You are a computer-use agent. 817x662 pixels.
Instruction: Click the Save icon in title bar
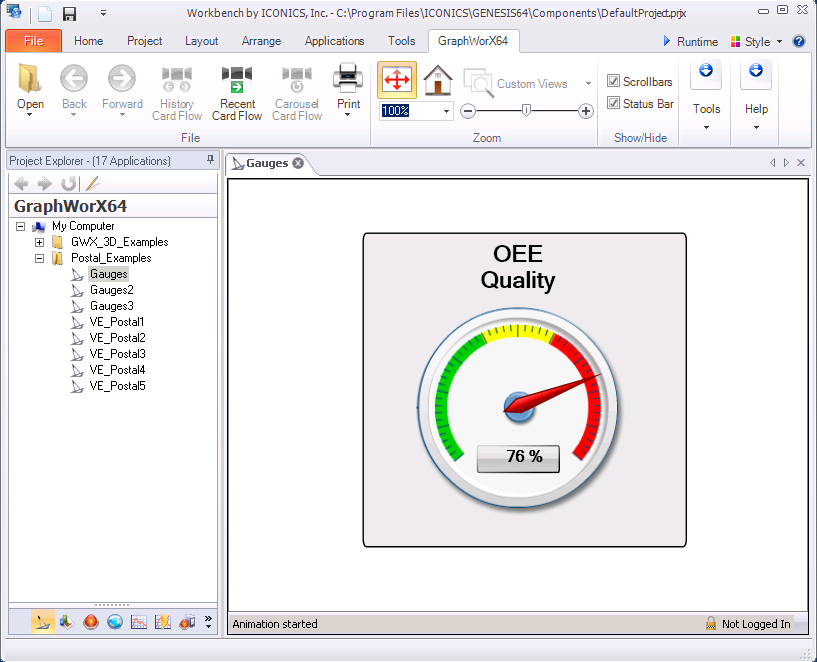pyautogui.click(x=69, y=14)
